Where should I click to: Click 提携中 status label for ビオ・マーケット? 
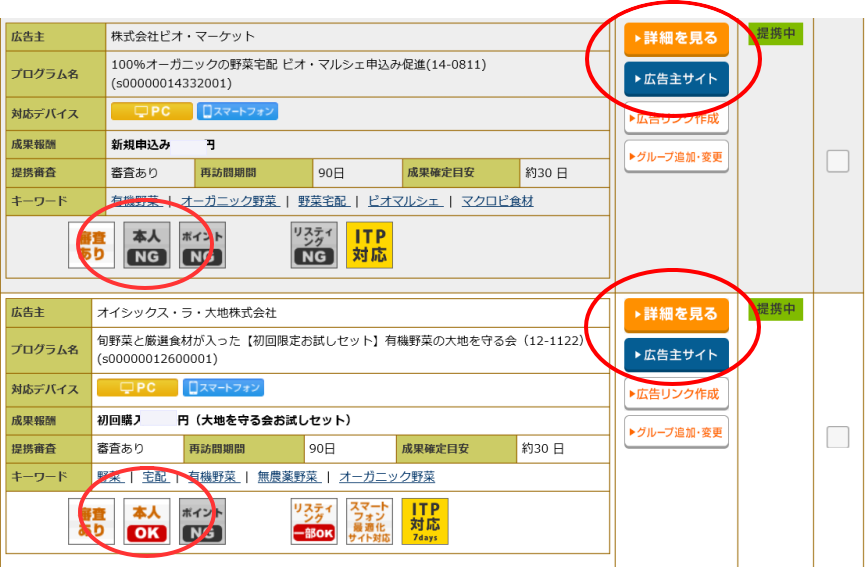tap(775, 34)
